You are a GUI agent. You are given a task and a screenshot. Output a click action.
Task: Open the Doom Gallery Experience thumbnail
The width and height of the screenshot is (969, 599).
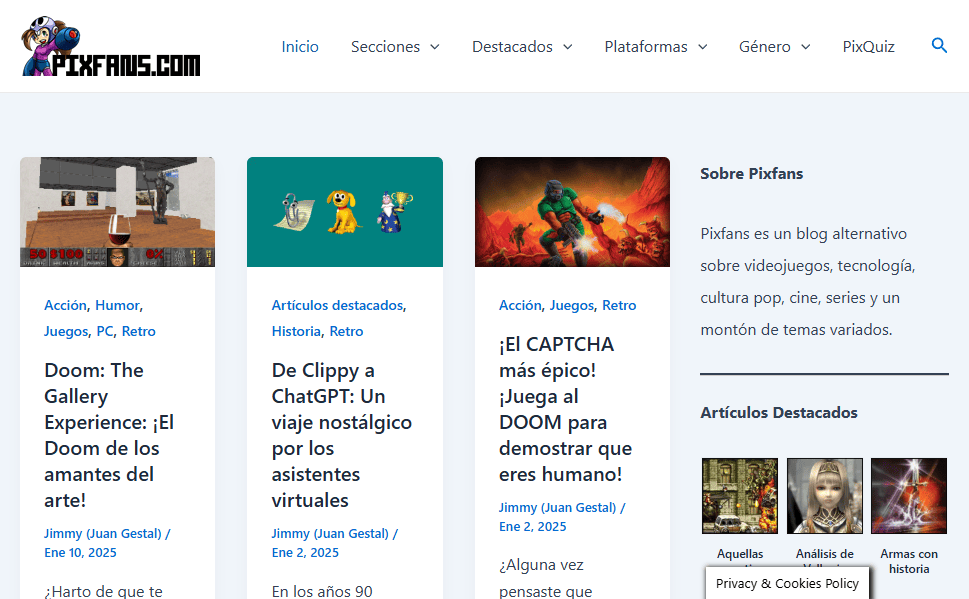(x=117, y=212)
